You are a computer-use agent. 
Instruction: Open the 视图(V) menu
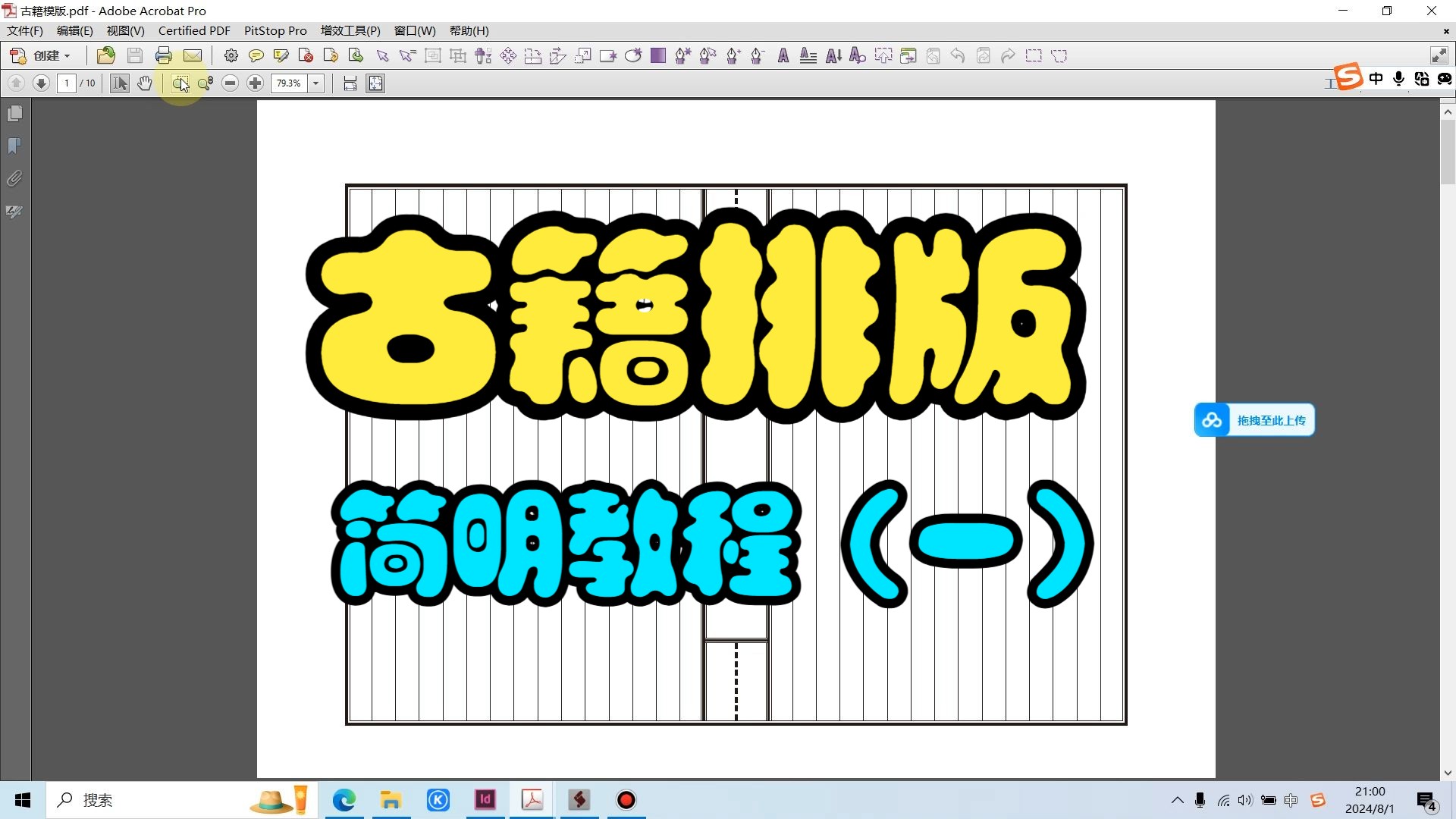point(125,30)
